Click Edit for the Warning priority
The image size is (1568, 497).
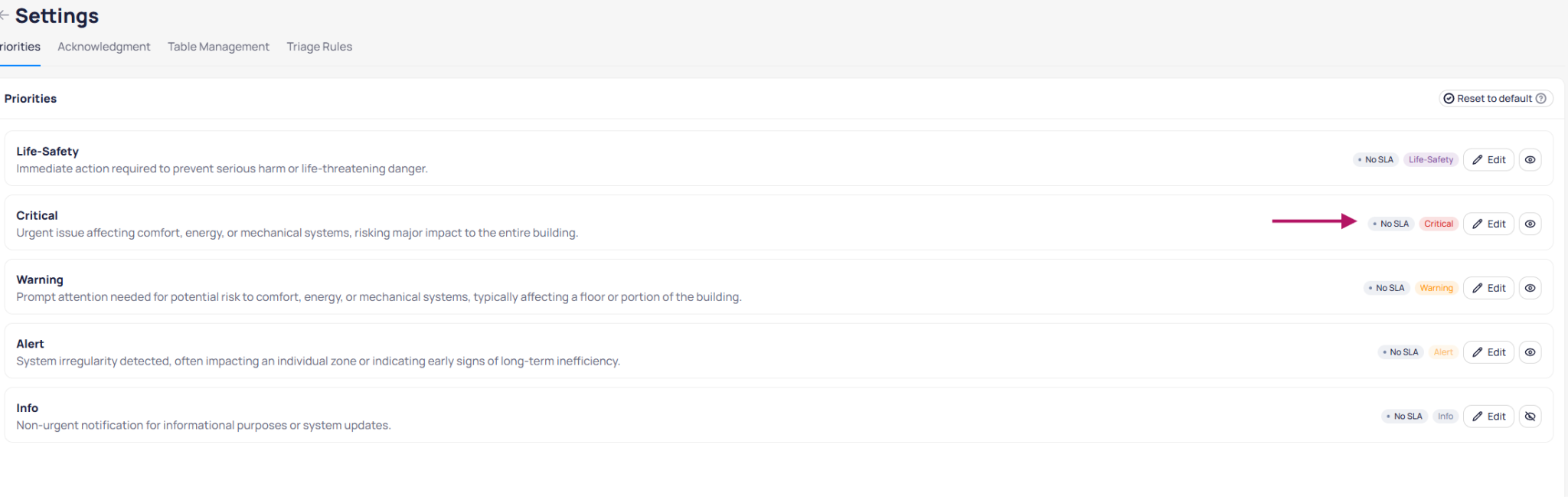click(1488, 289)
